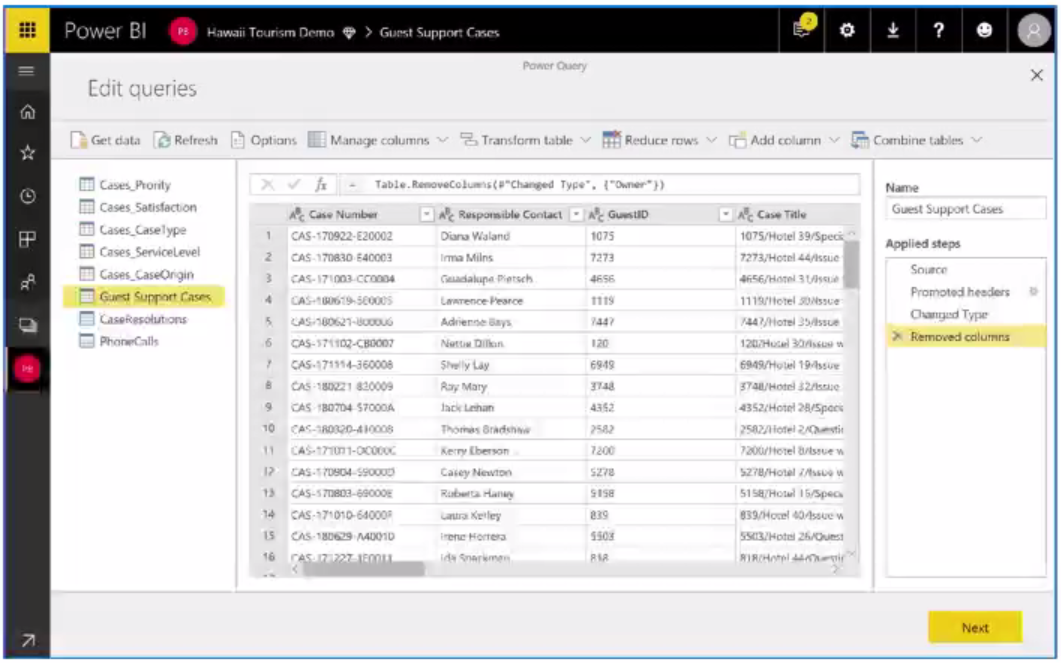Edit the query Name field
The width and height of the screenshot is (1061, 663).
point(966,209)
